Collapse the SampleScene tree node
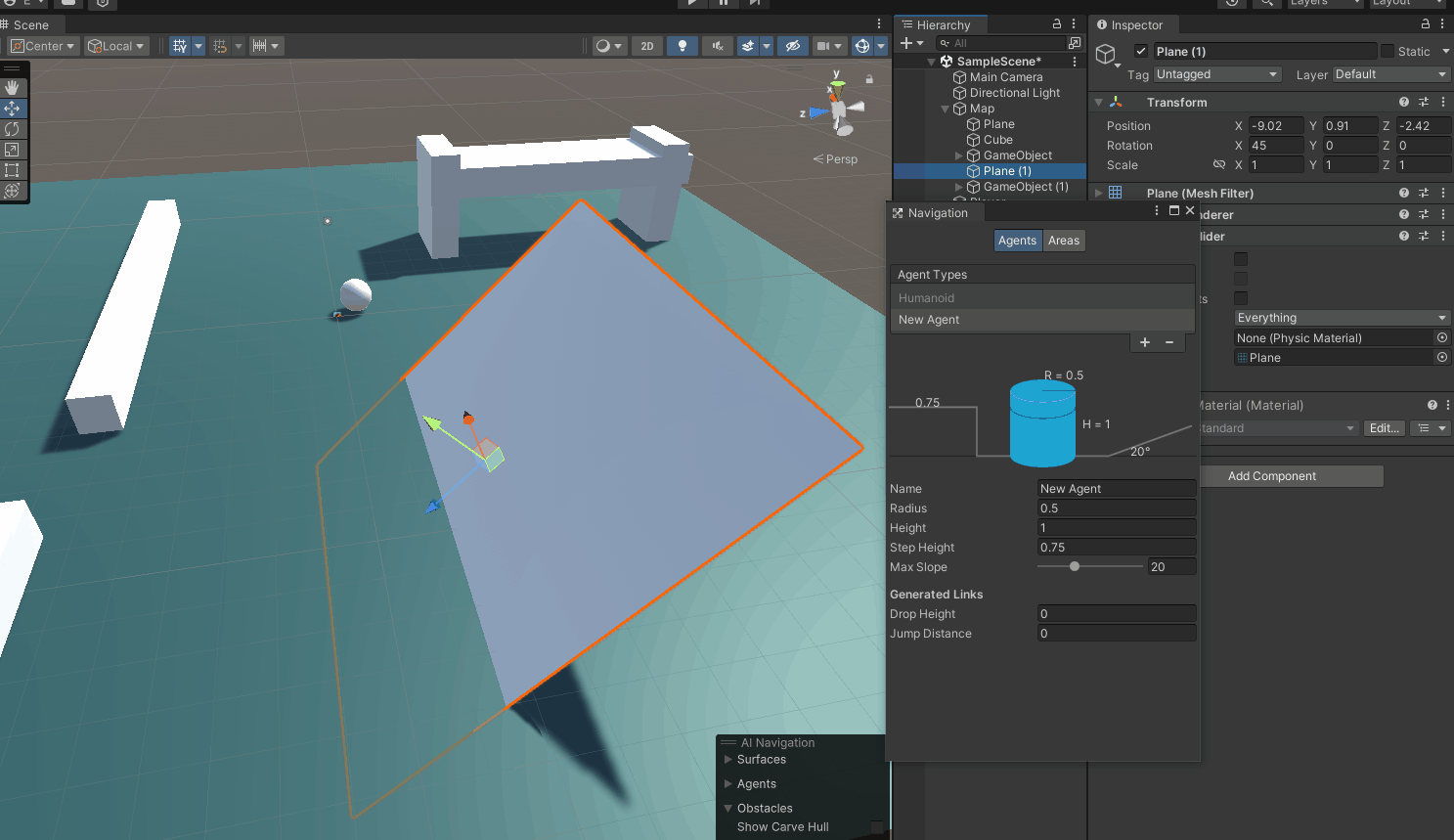This screenshot has height=840, width=1454. pyautogui.click(x=932, y=62)
